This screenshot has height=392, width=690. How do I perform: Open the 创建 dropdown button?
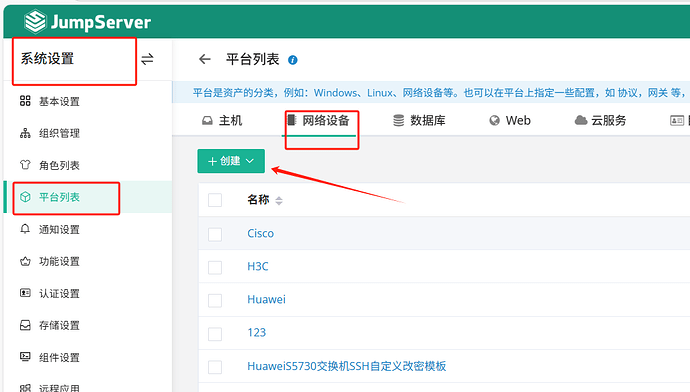click(231, 161)
